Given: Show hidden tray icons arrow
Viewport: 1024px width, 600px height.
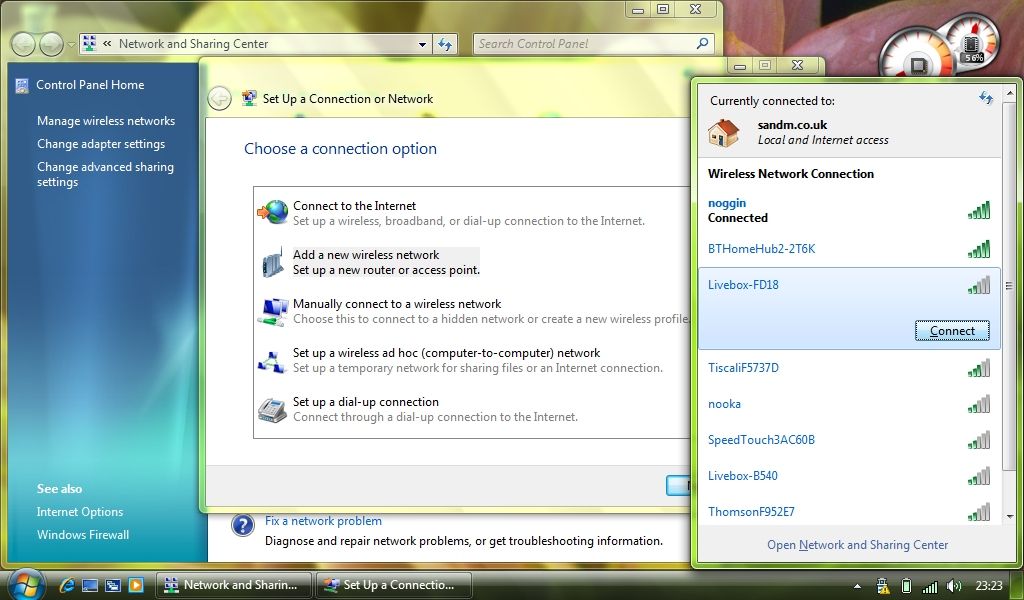Looking at the screenshot, I should (857, 586).
